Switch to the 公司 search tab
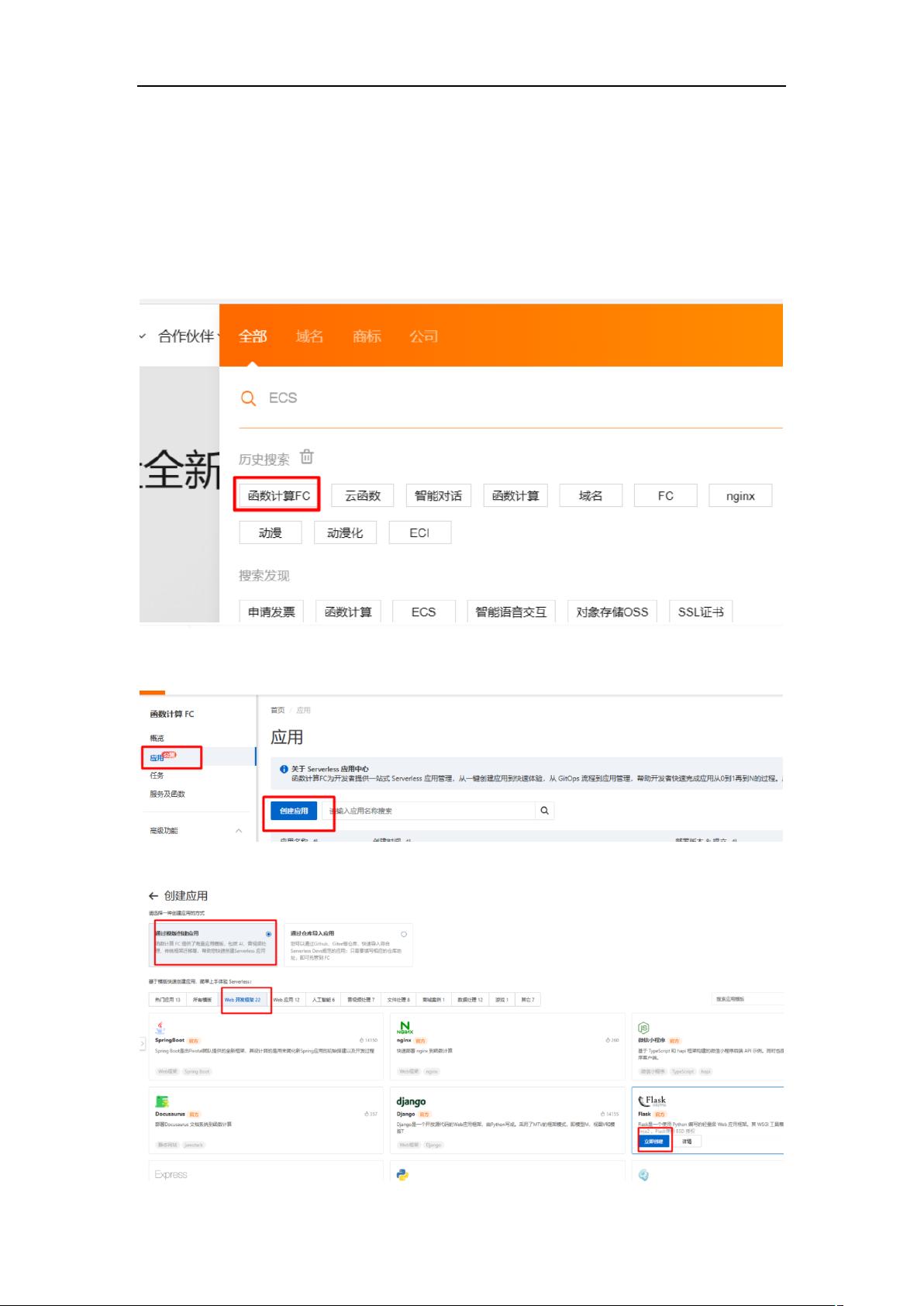The image size is (924, 1306). point(423,336)
